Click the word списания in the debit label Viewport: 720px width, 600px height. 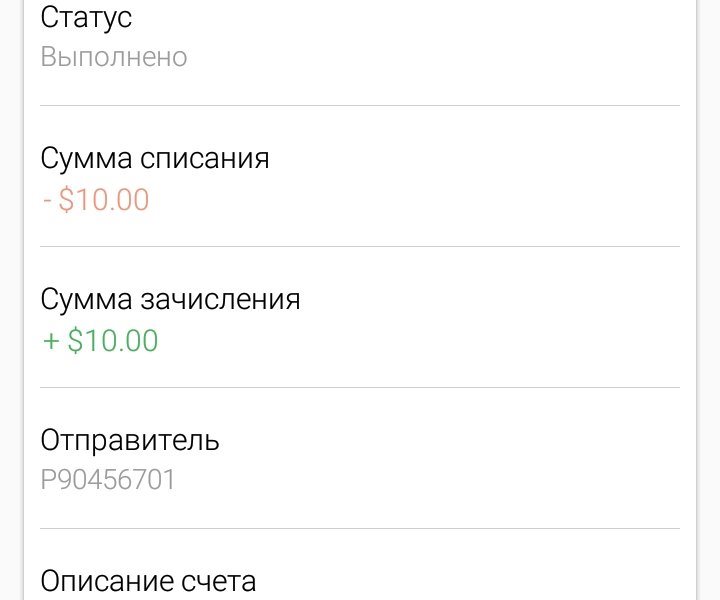click(x=205, y=159)
